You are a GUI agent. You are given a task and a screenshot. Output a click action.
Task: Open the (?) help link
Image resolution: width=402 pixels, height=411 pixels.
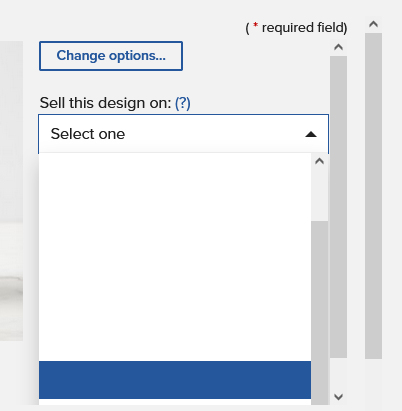pos(183,103)
